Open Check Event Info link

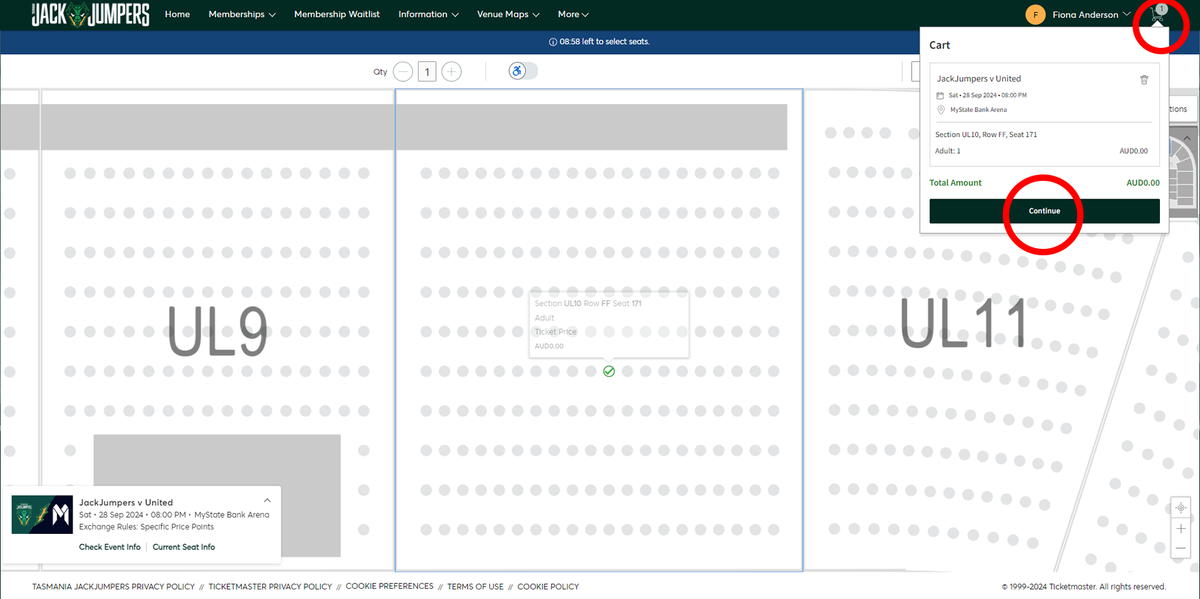(110, 547)
